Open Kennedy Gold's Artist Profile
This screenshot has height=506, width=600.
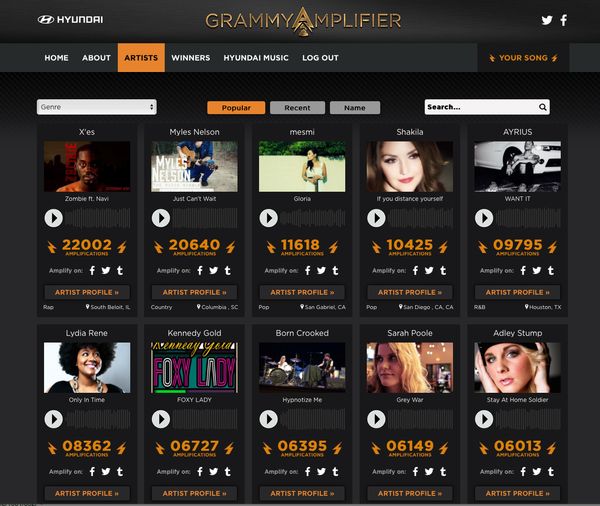(x=194, y=493)
